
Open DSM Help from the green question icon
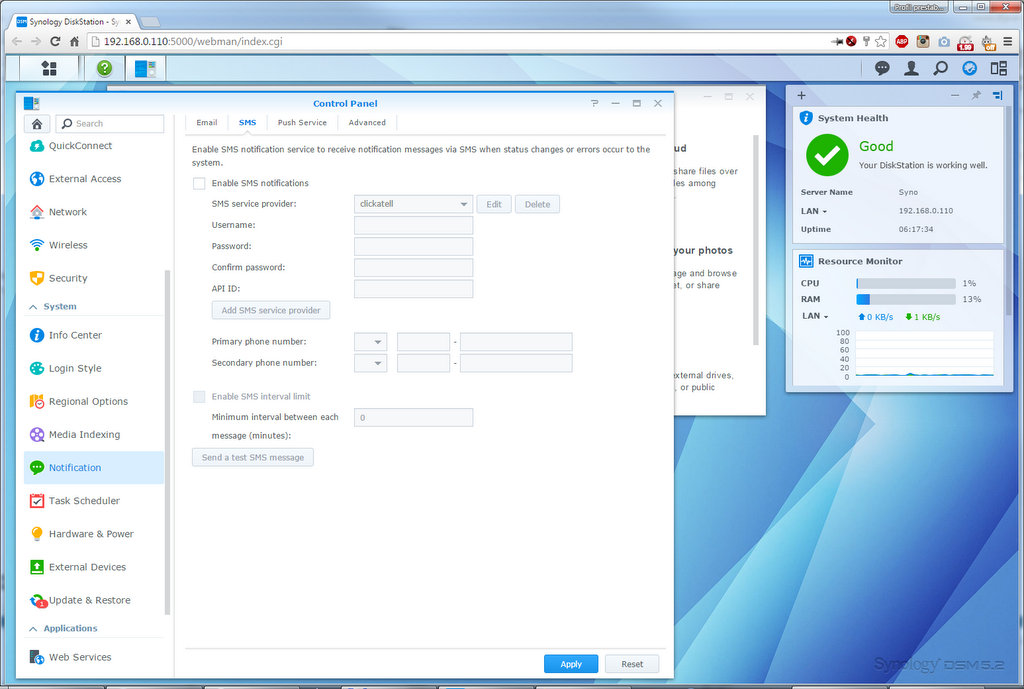(x=104, y=68)
